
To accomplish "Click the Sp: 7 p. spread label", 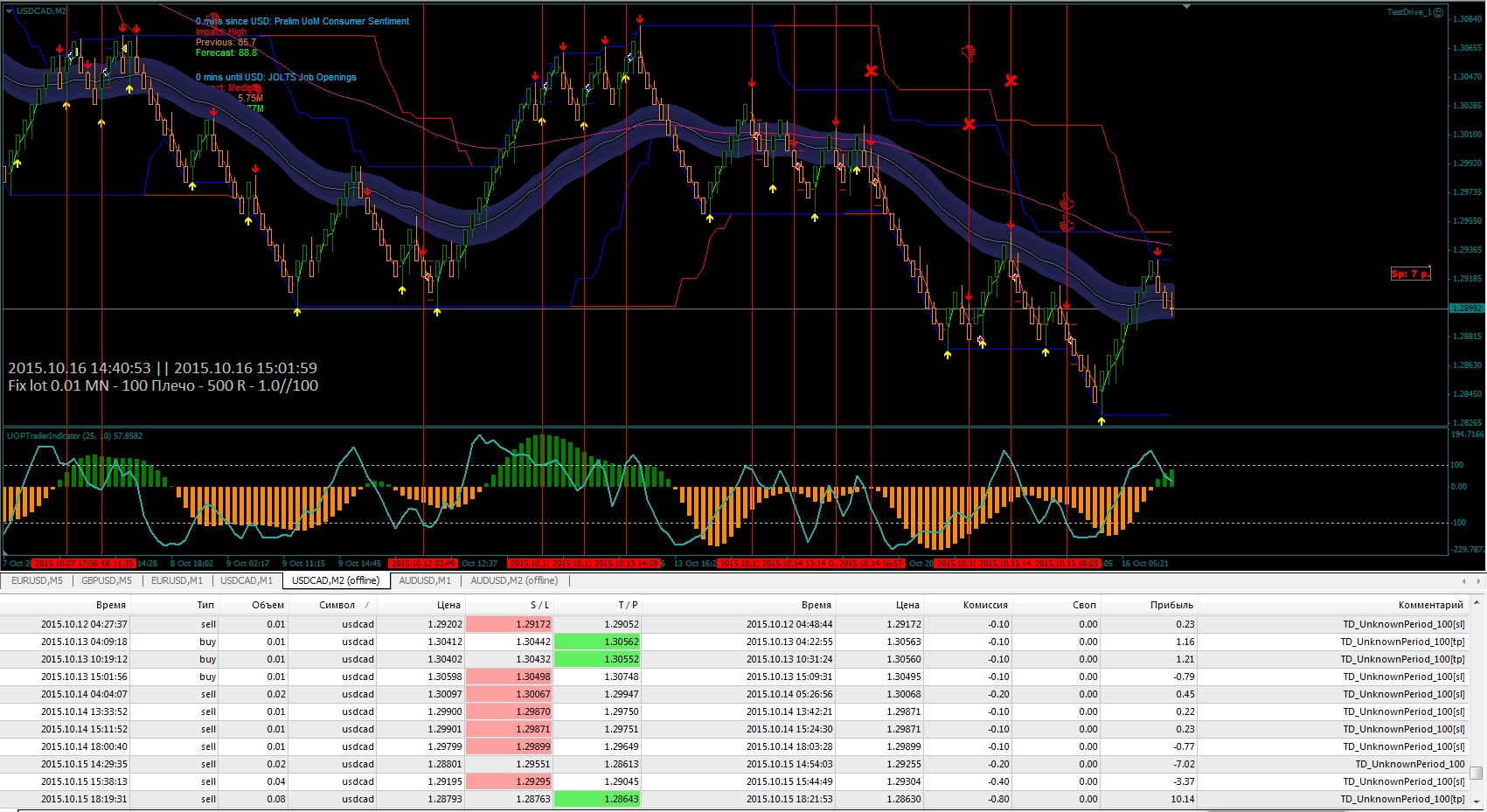I will point(1411,274).
